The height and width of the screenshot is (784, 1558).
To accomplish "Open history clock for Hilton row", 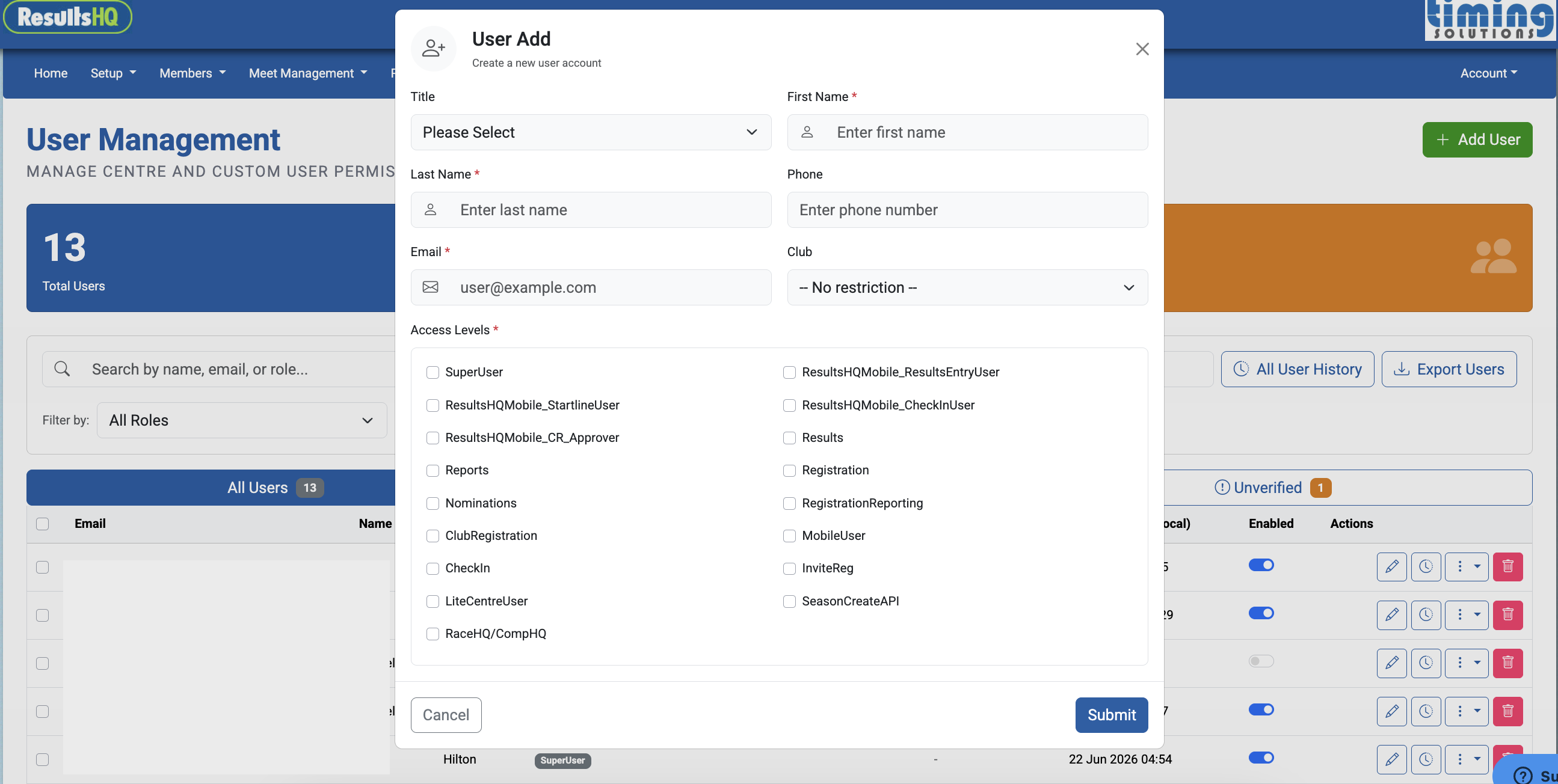I will 1426,759.
